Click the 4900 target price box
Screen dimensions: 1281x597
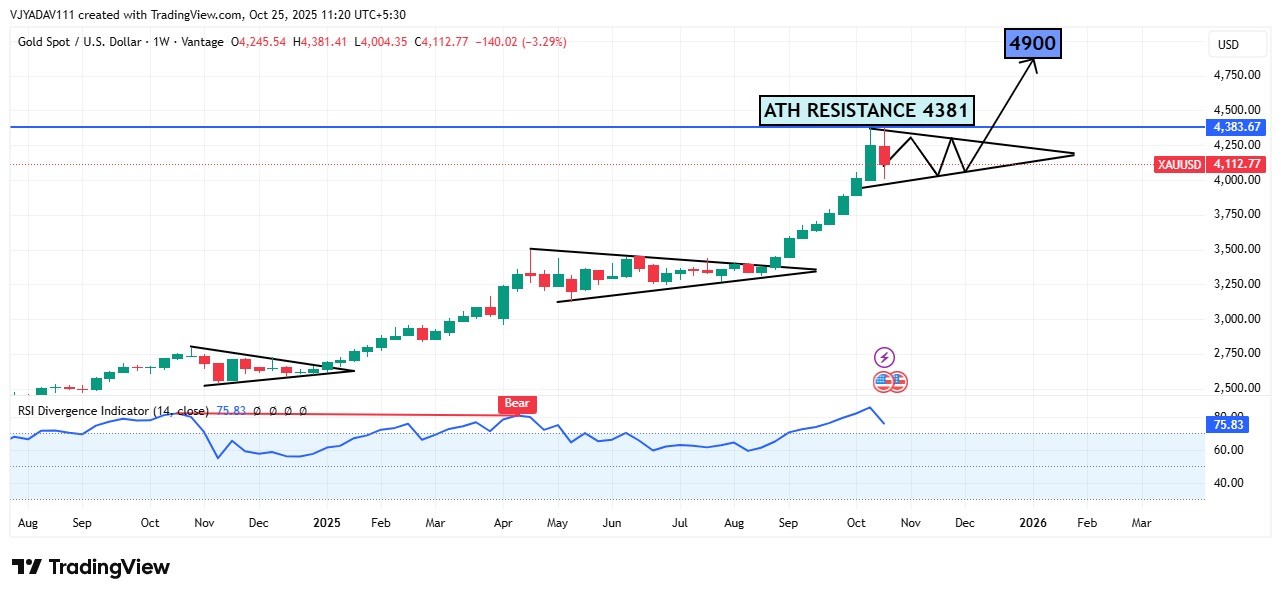click(x=1033, y=43)
